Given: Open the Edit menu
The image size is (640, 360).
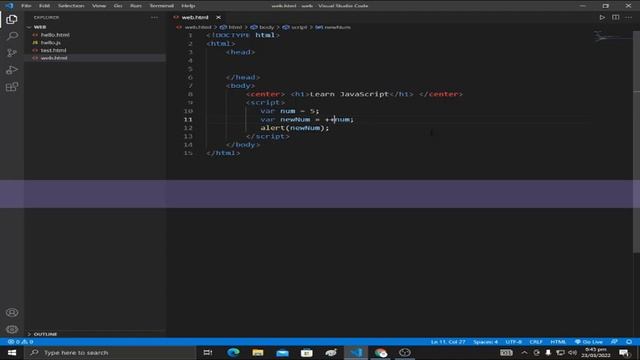Looking at the screenshot, I should point(44,6).
